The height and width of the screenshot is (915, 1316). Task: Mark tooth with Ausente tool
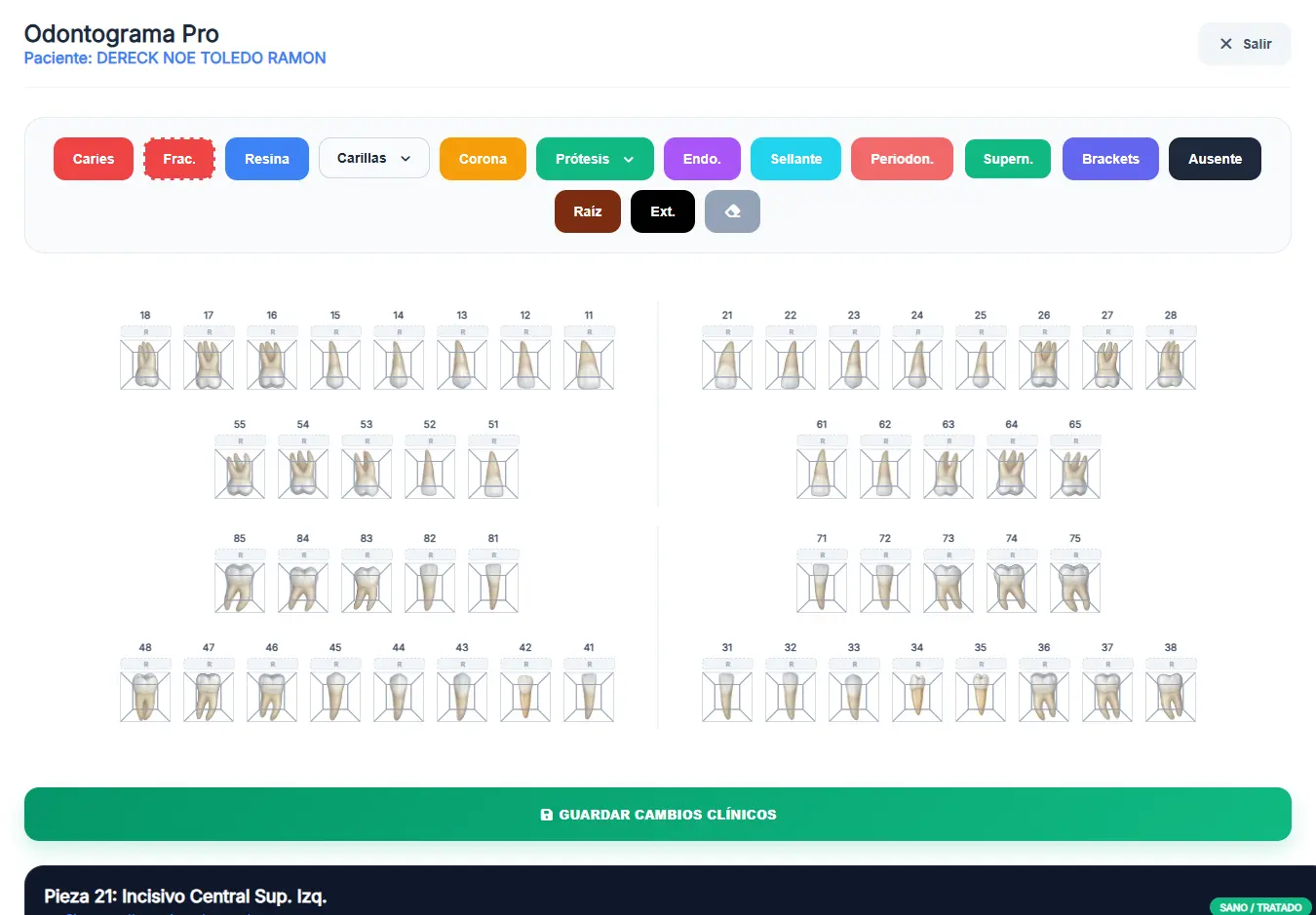point(1215,159)
